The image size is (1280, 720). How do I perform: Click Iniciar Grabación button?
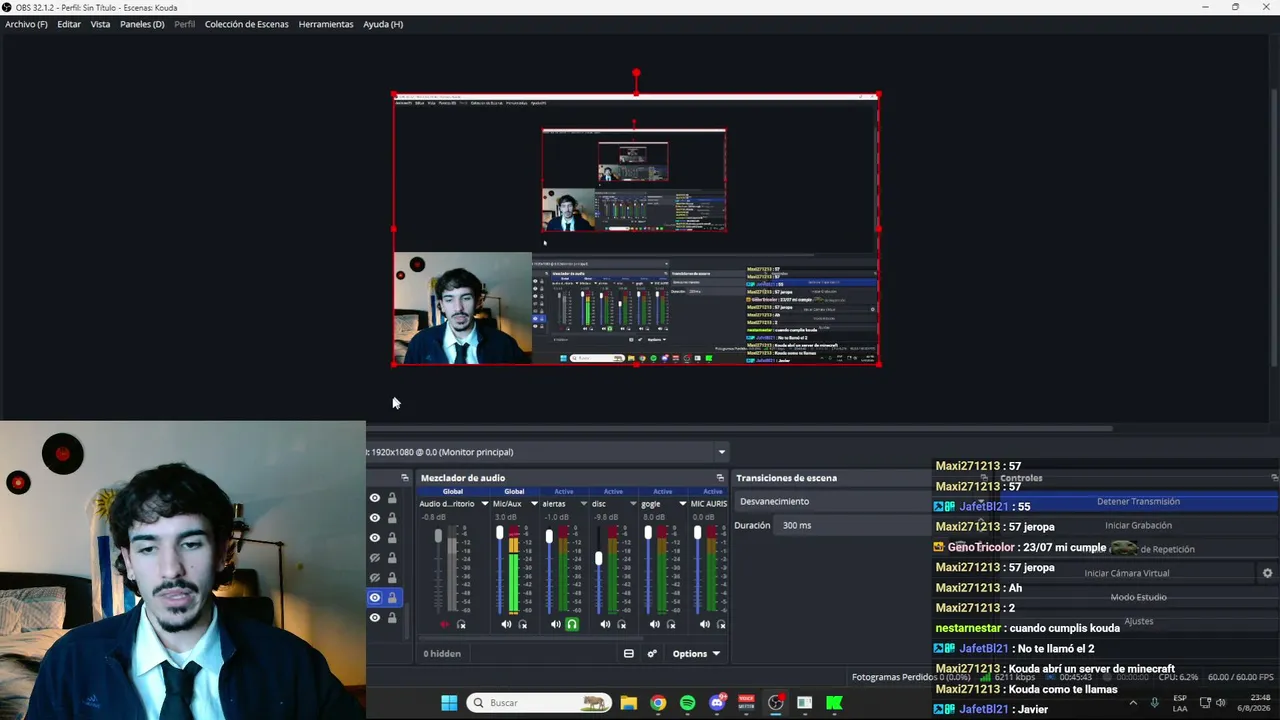(1138, 525)
